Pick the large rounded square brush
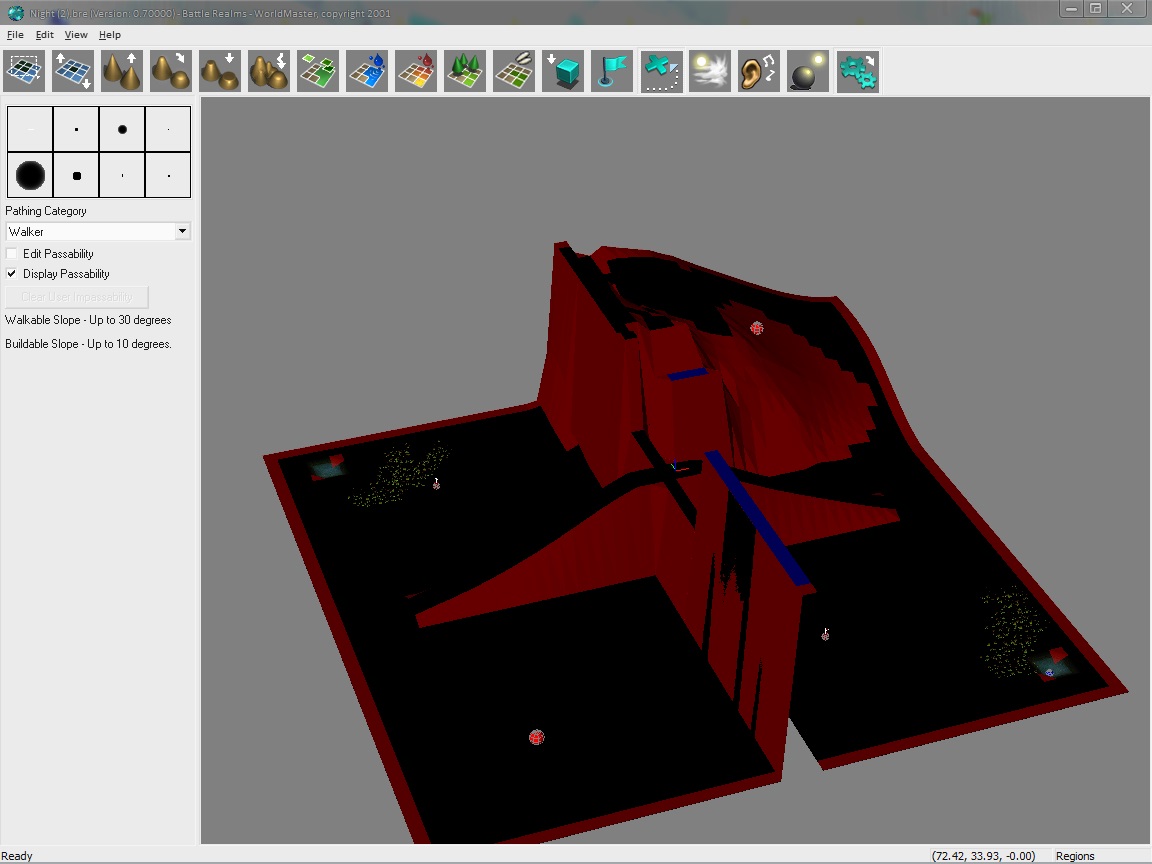The image size is (1152, 864). [76, 176]
